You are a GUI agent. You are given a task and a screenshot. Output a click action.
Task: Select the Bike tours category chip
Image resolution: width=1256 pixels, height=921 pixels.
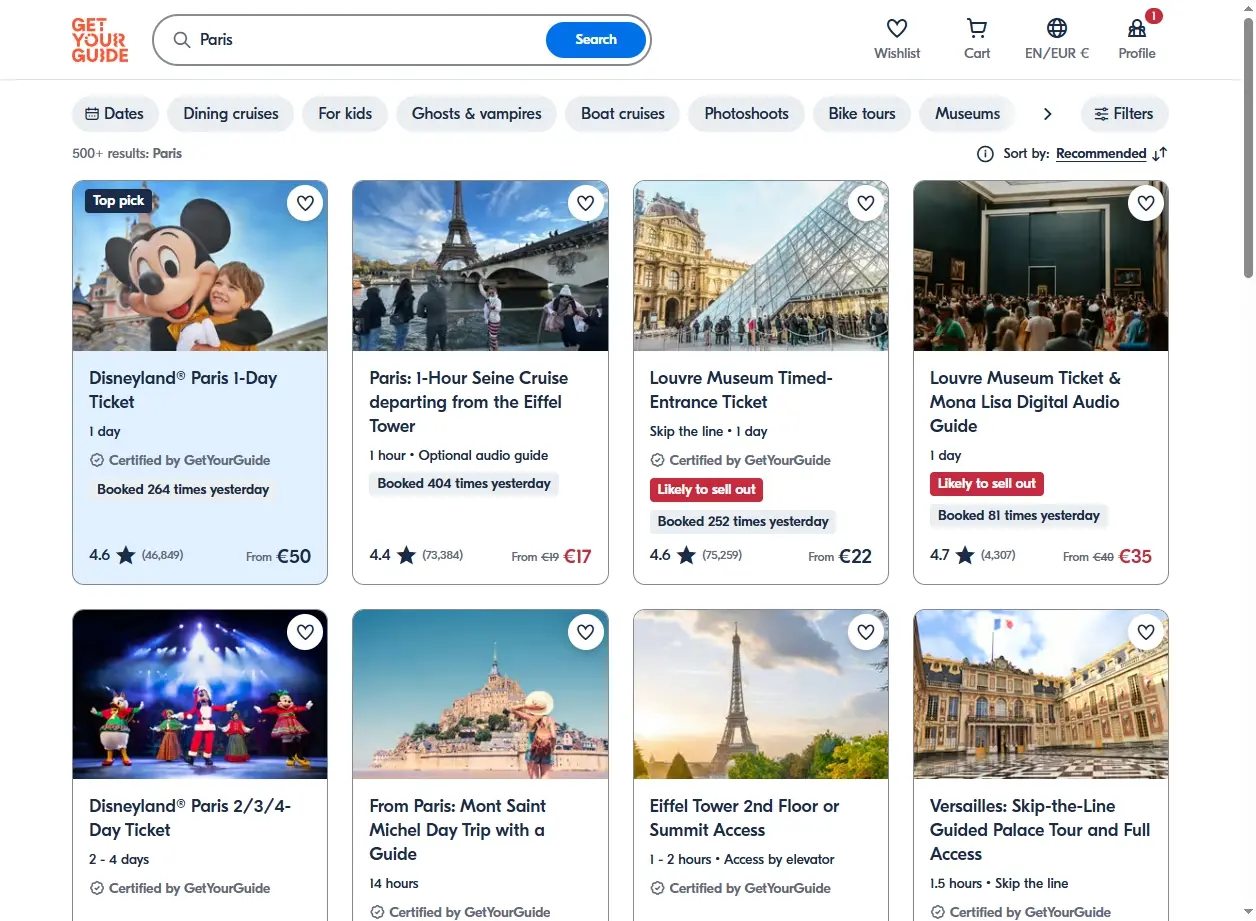(x=862, y=114)
